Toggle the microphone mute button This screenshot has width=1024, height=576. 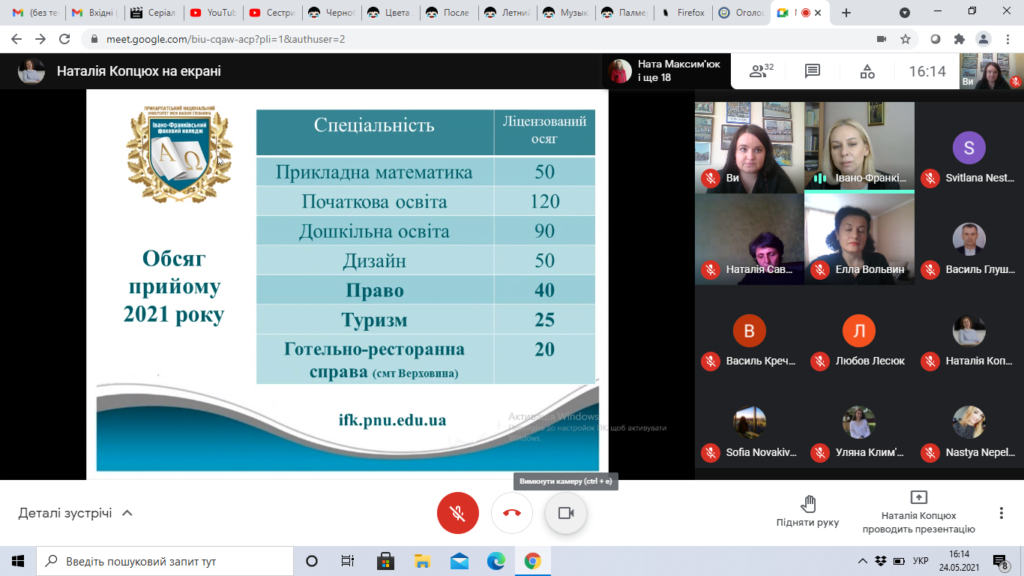(458, 513)
